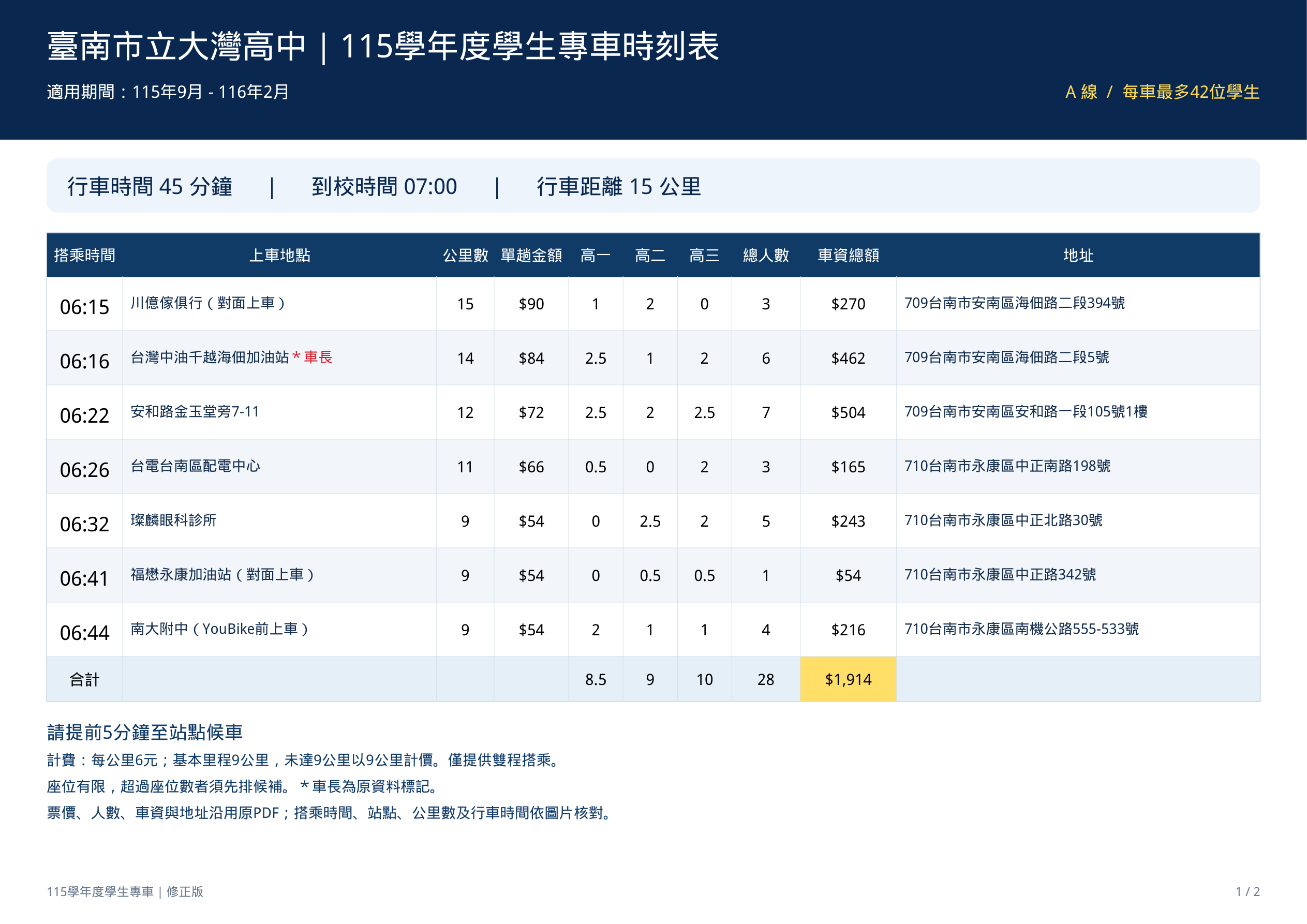Select stop 安和路金玉堂旁7-11
Viewport: 1307px width, 924px height.
click(x=195, y=412)
